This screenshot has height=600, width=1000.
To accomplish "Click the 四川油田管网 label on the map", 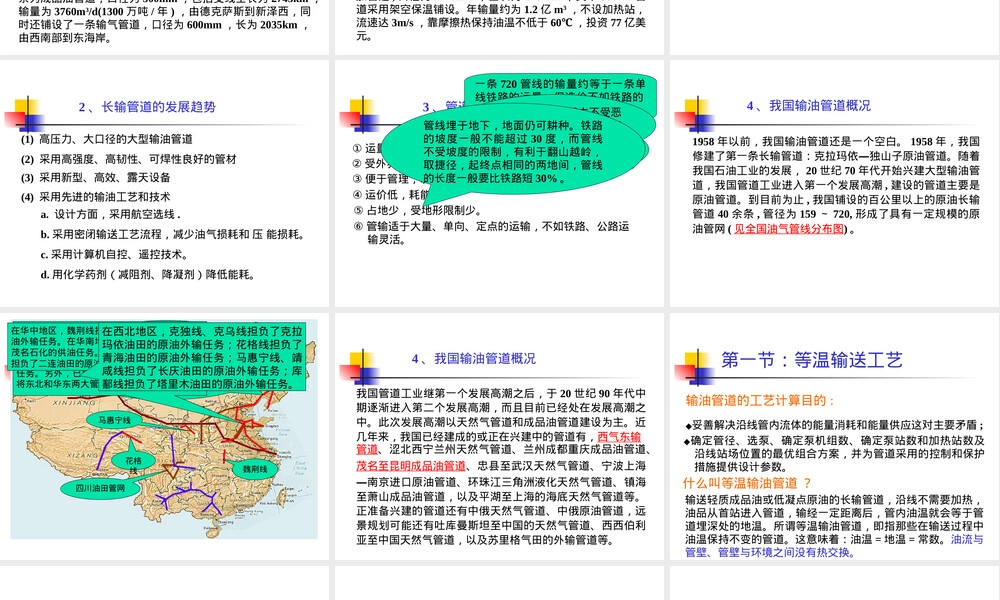I will [x=100, y=488].
